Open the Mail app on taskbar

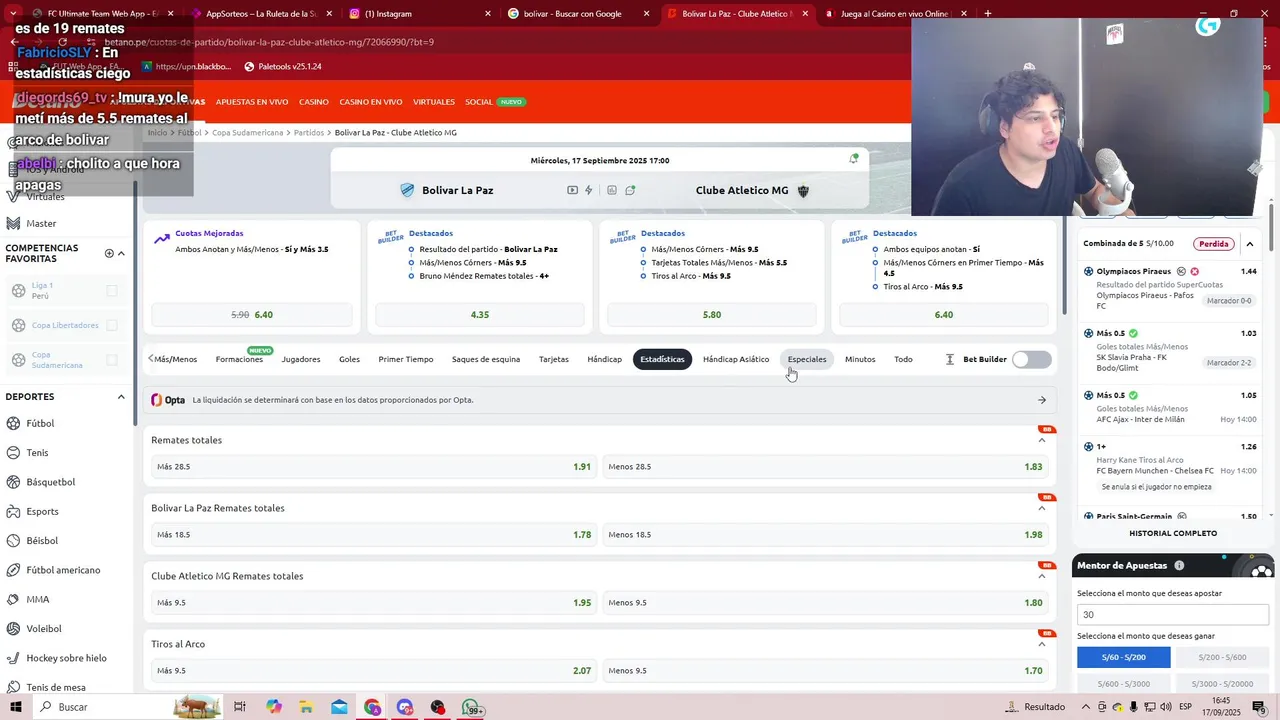pos(339,707)
